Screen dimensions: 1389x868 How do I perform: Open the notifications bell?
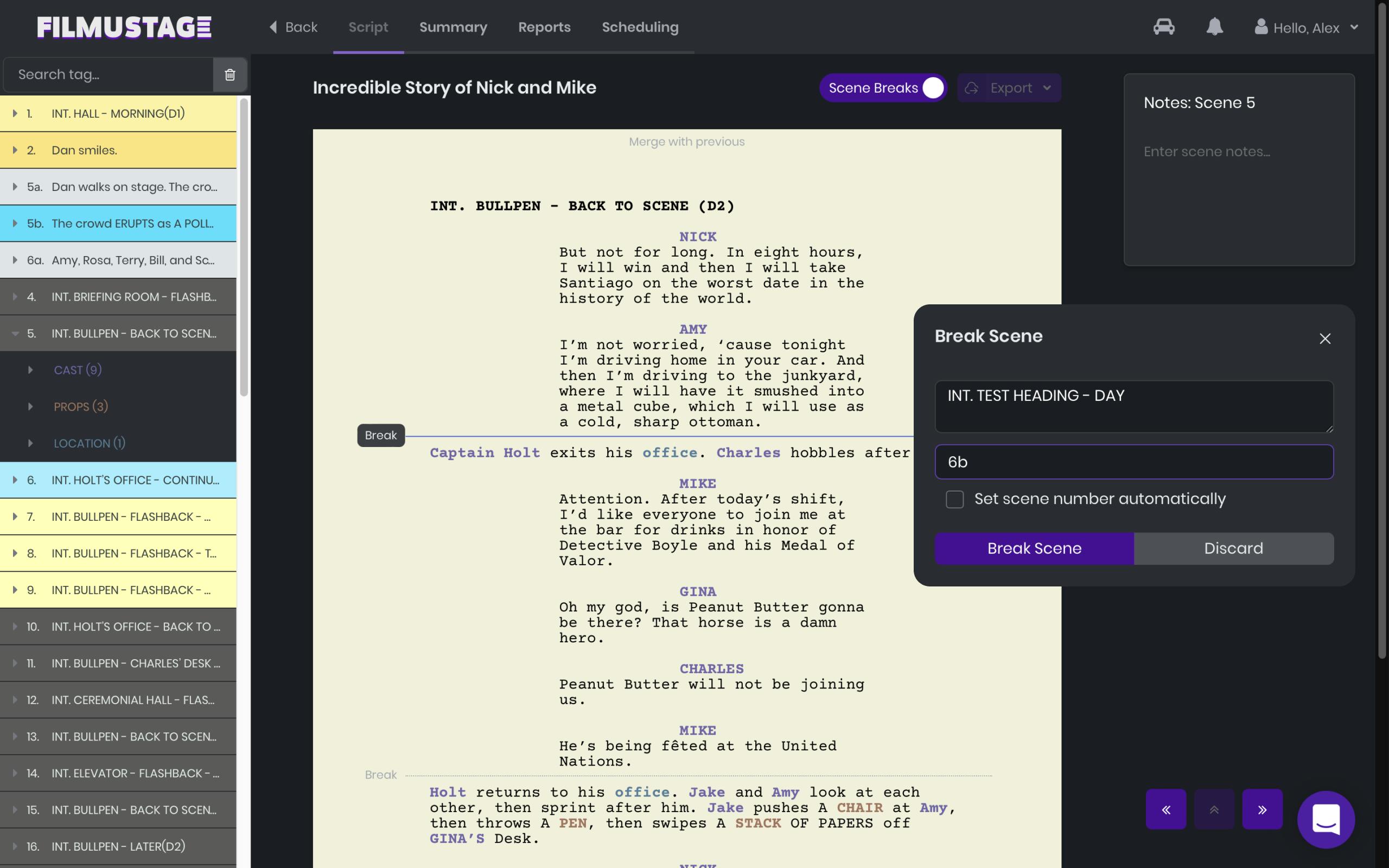(1214, 27)
